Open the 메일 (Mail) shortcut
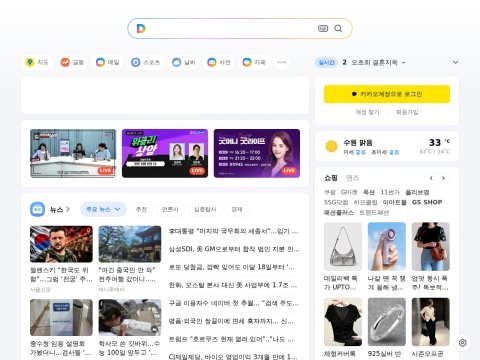The height and width of the screenshot is (360, 480). (107, 62)
